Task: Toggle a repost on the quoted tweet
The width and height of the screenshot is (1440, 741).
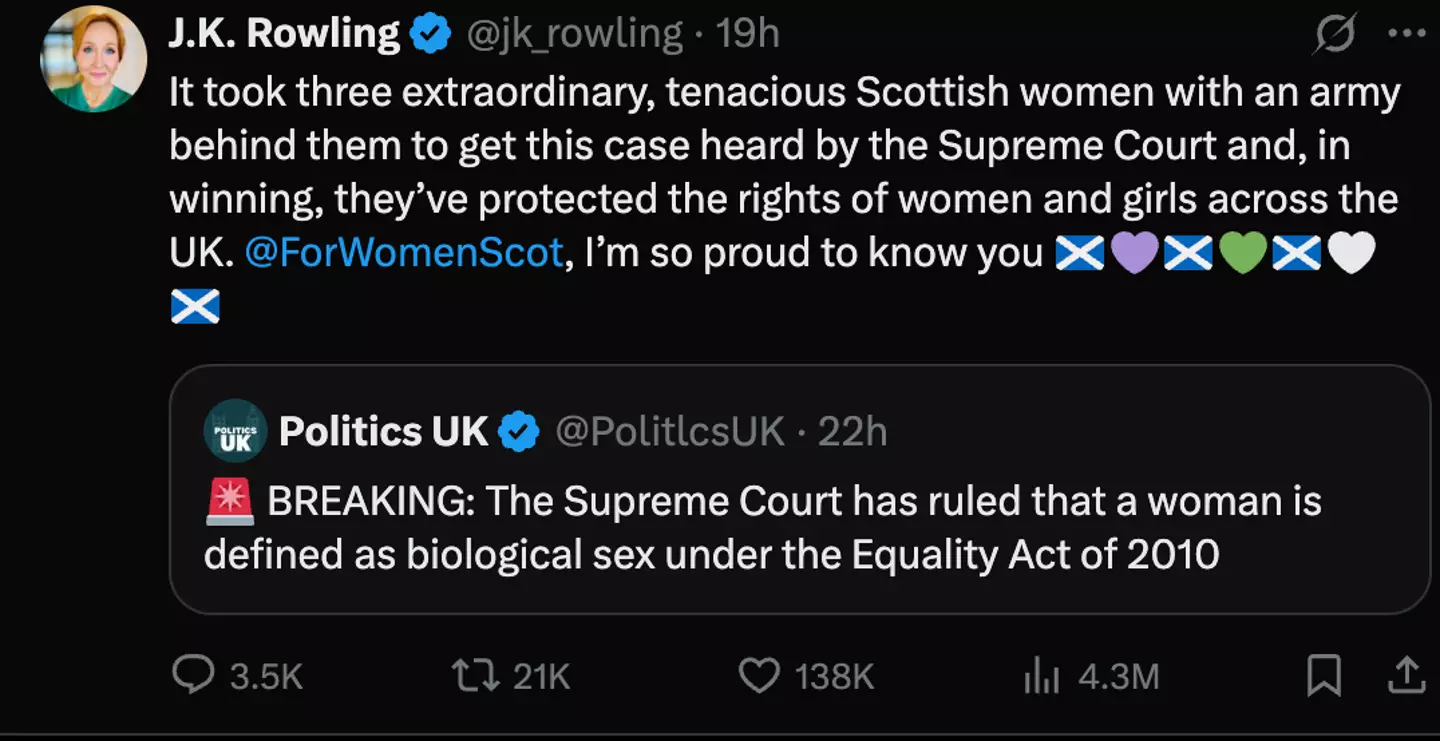Action: click(470, 677)
